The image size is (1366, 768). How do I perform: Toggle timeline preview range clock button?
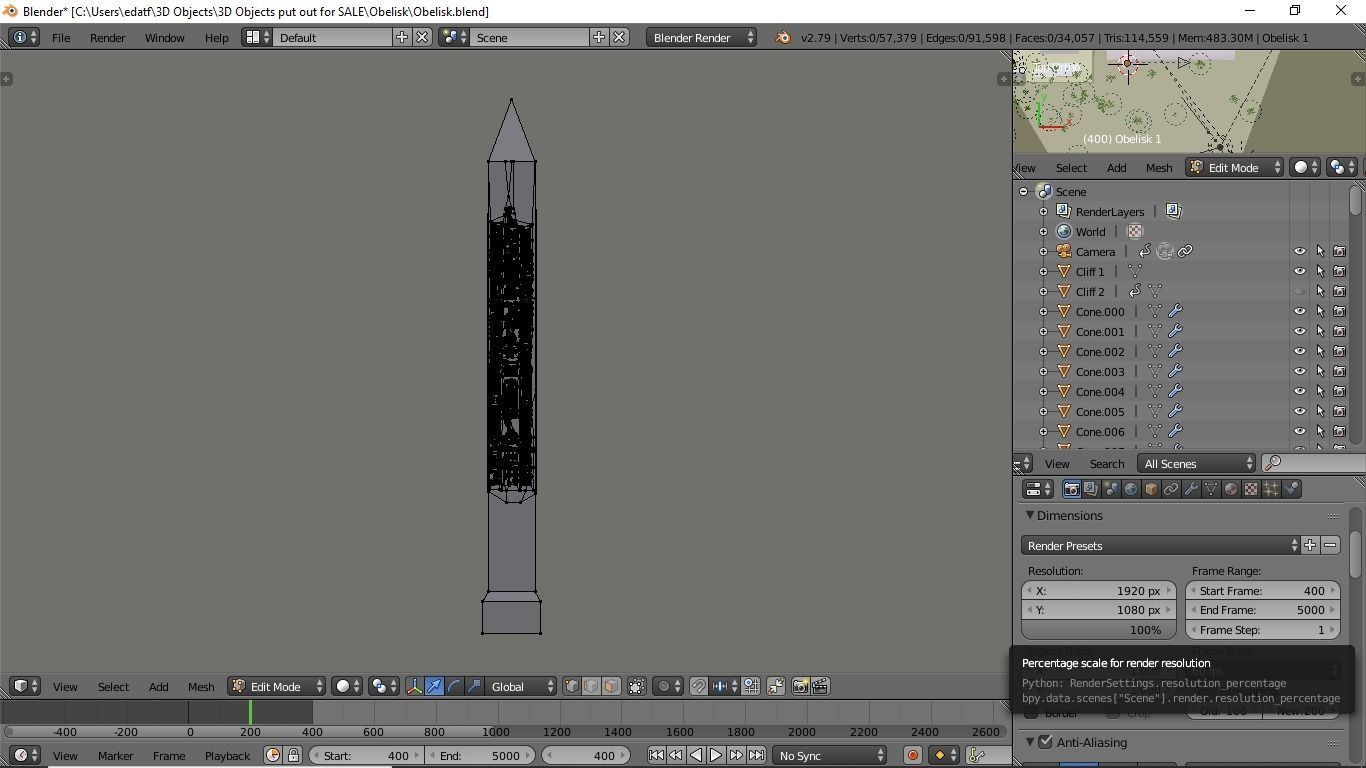273,755
